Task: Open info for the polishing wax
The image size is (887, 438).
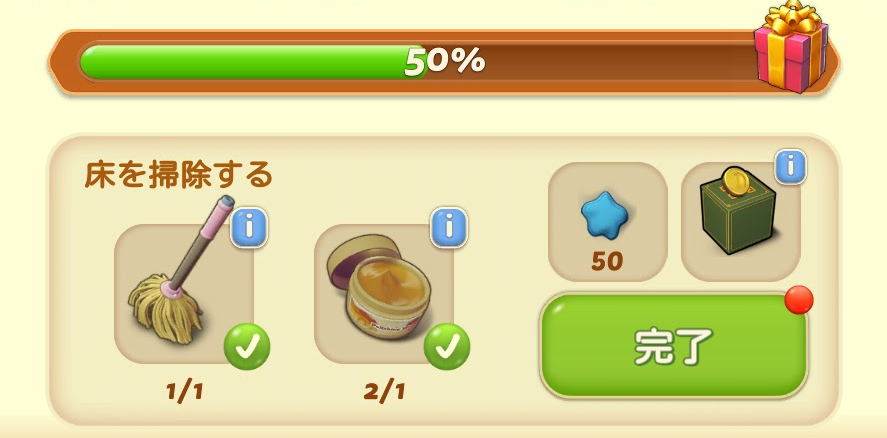Action: 449,227
